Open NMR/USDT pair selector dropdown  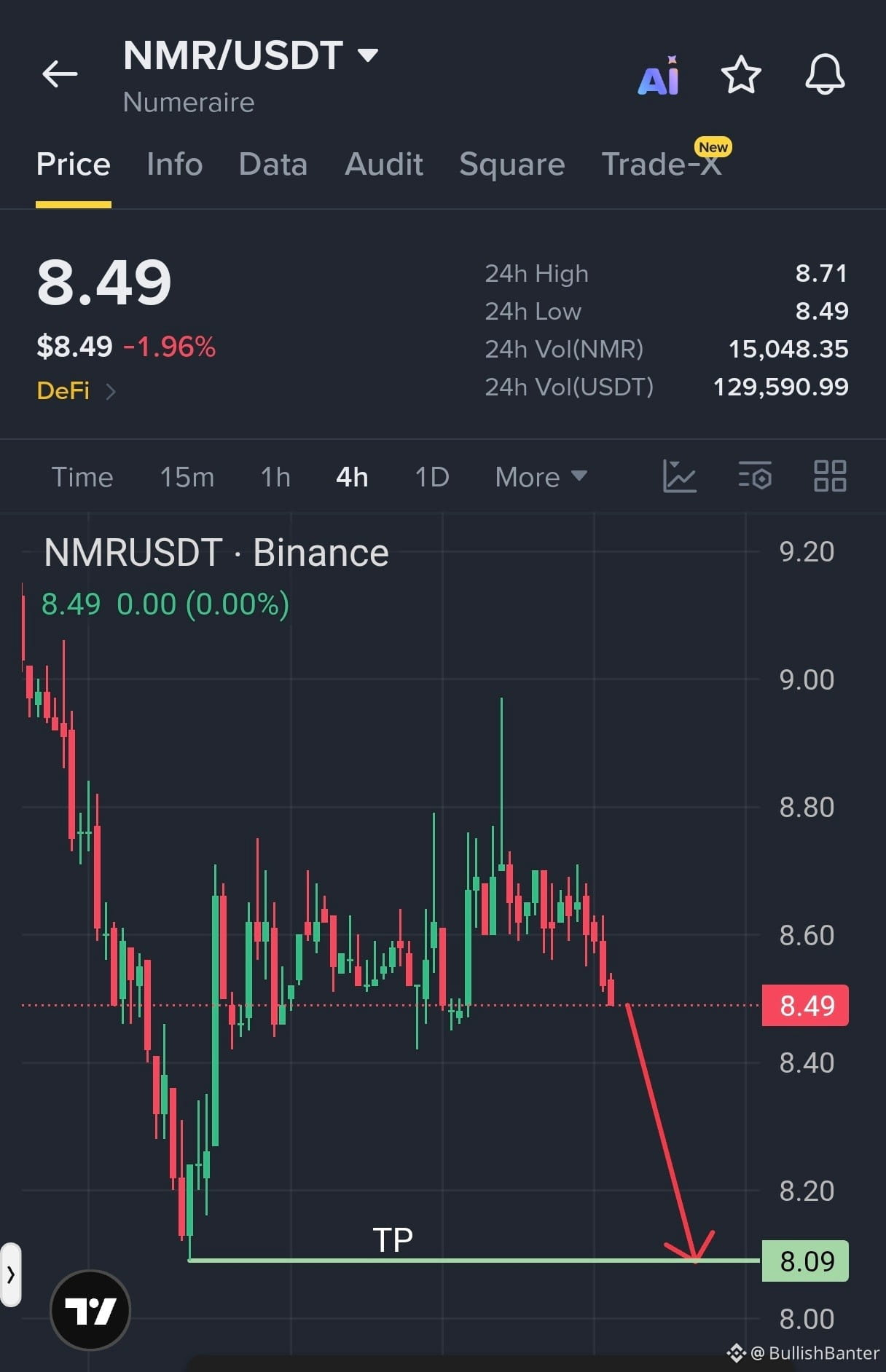click(251, 55)
